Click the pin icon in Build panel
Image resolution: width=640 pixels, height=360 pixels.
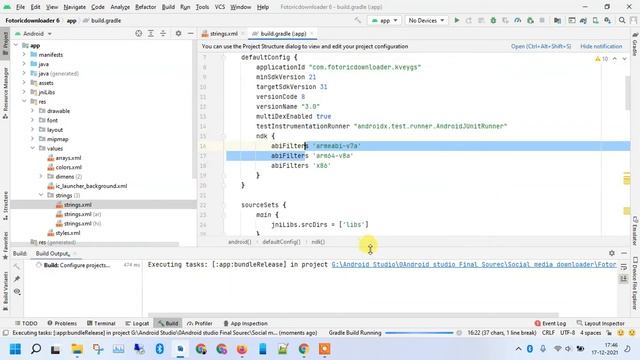click(17, 279)
